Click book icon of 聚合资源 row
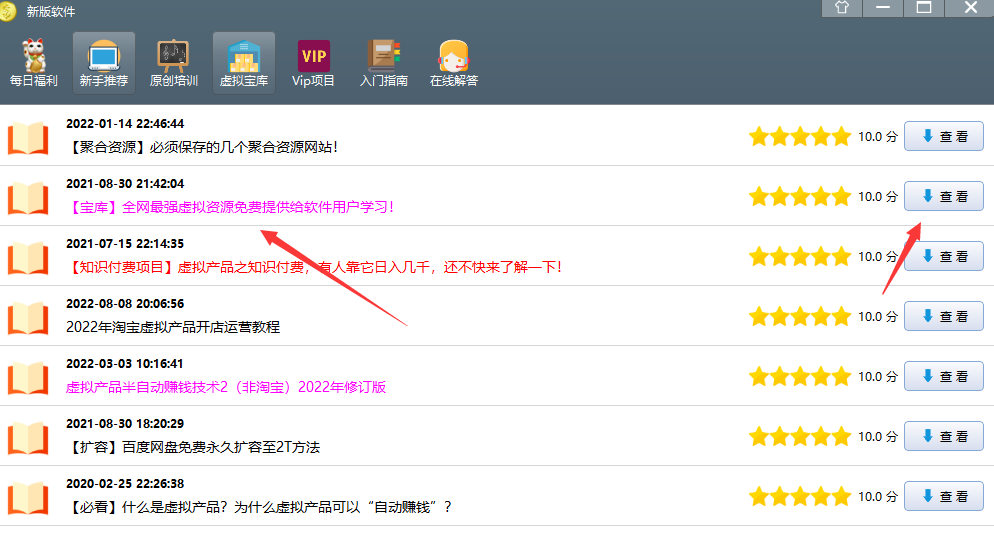The image size is (994, 540). coord(28,138)
